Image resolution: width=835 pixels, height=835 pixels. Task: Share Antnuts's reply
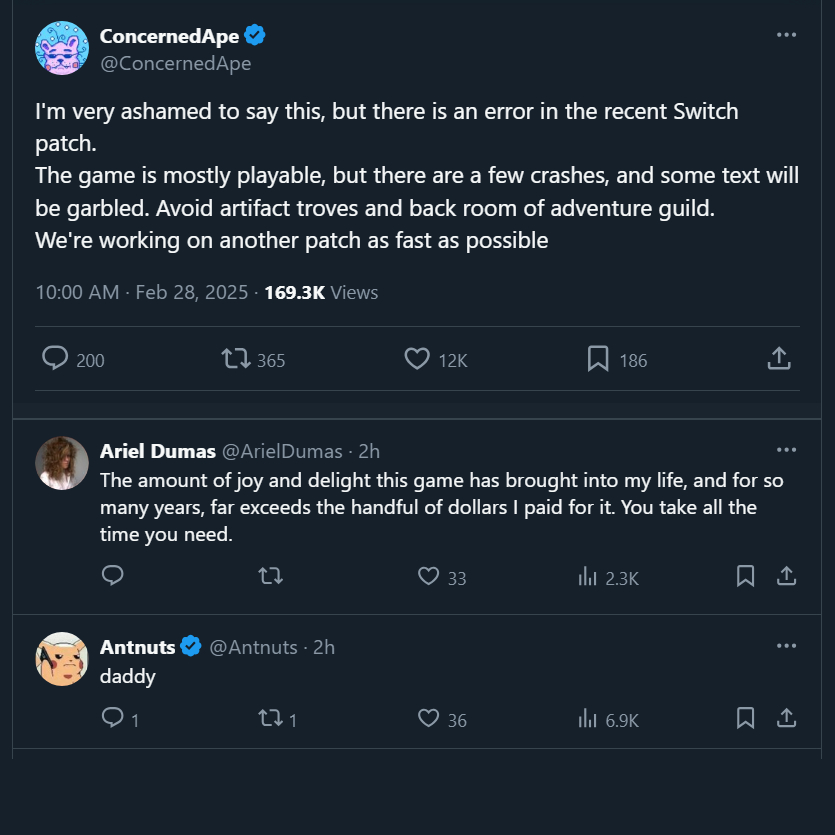point(787,719)
